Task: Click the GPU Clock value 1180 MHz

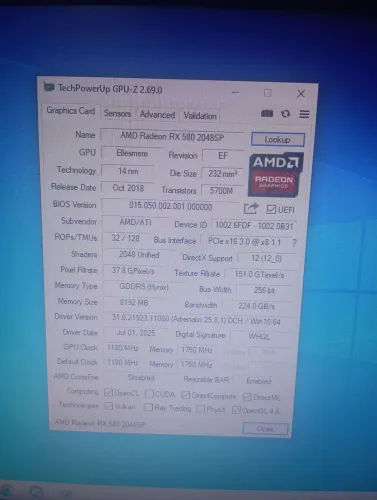Action: click(x=123, y=348)
